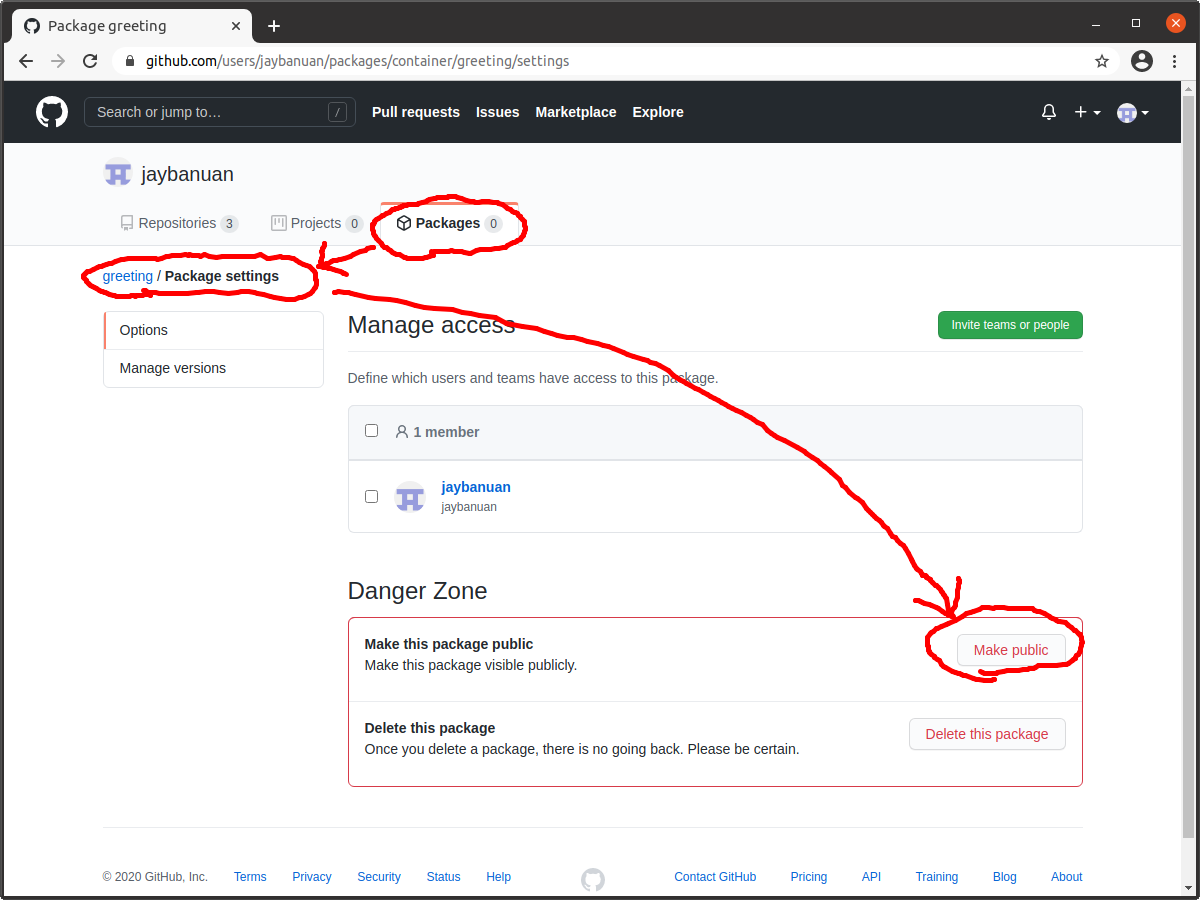Open the API footer link
1200x900 pixels.
click(x=872, y=877)
